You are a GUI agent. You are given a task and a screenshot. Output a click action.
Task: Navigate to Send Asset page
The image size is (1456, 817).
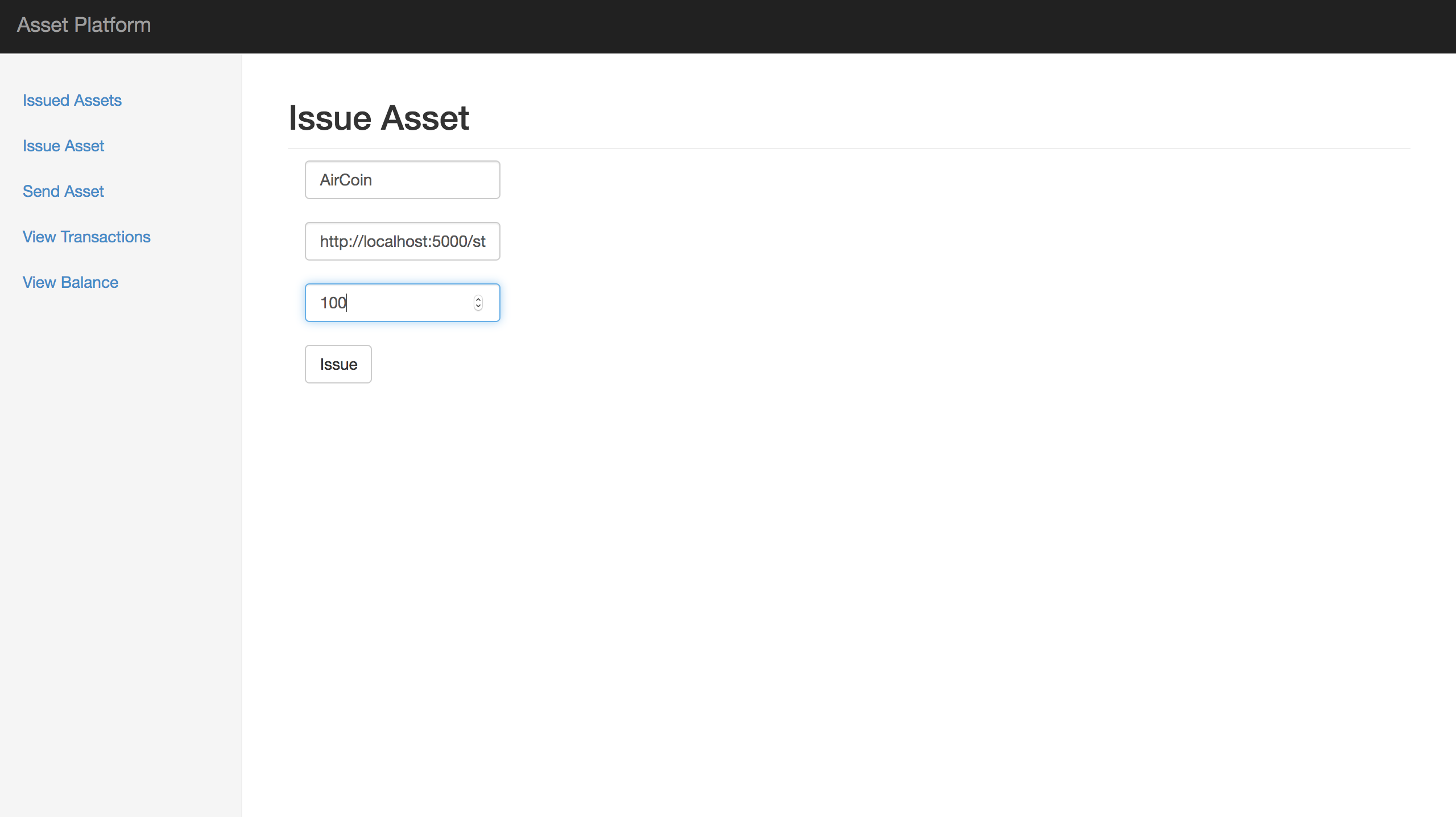pos(64,191)
